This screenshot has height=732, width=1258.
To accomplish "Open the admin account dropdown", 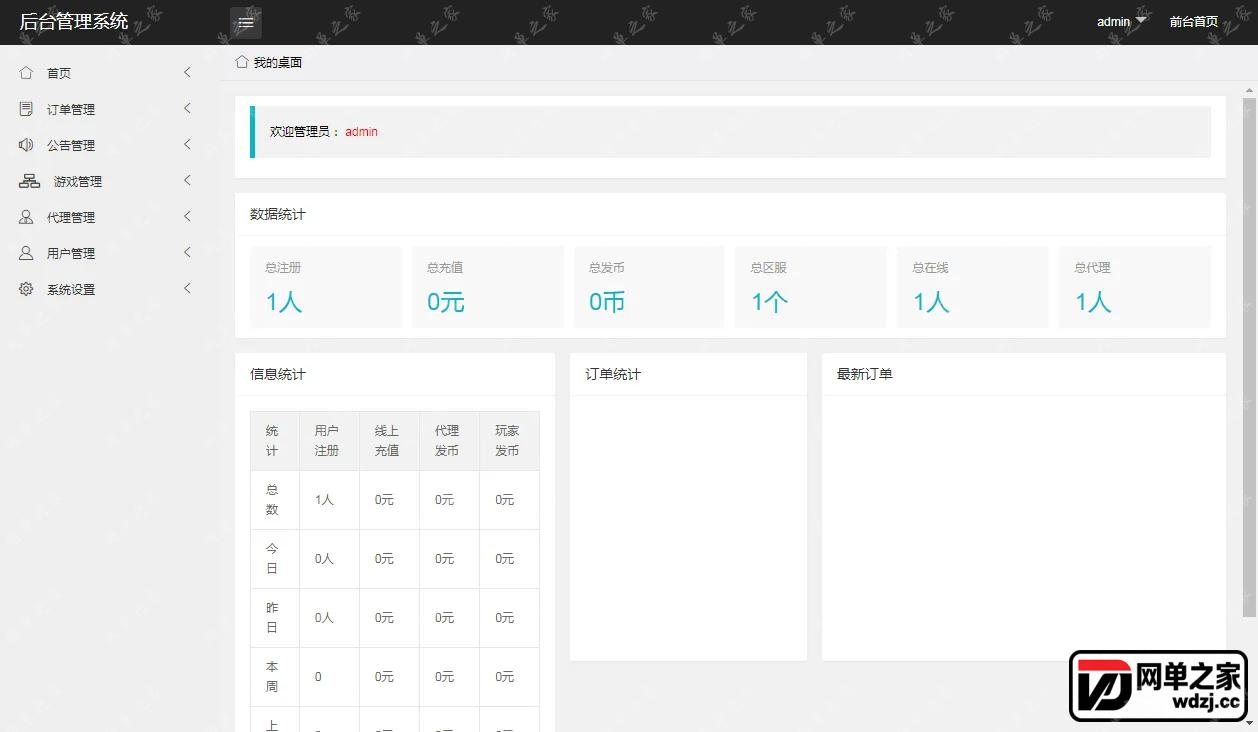I will coord(1121,22).
